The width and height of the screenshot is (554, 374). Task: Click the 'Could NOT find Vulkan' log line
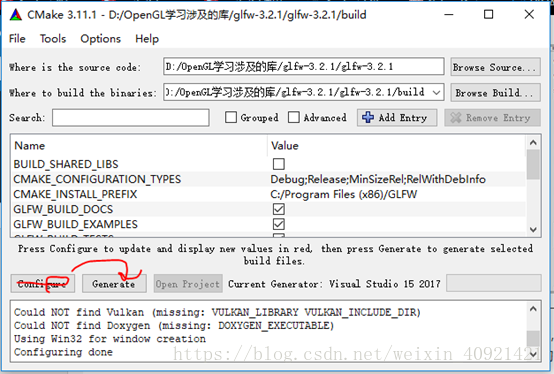point(217,312)
